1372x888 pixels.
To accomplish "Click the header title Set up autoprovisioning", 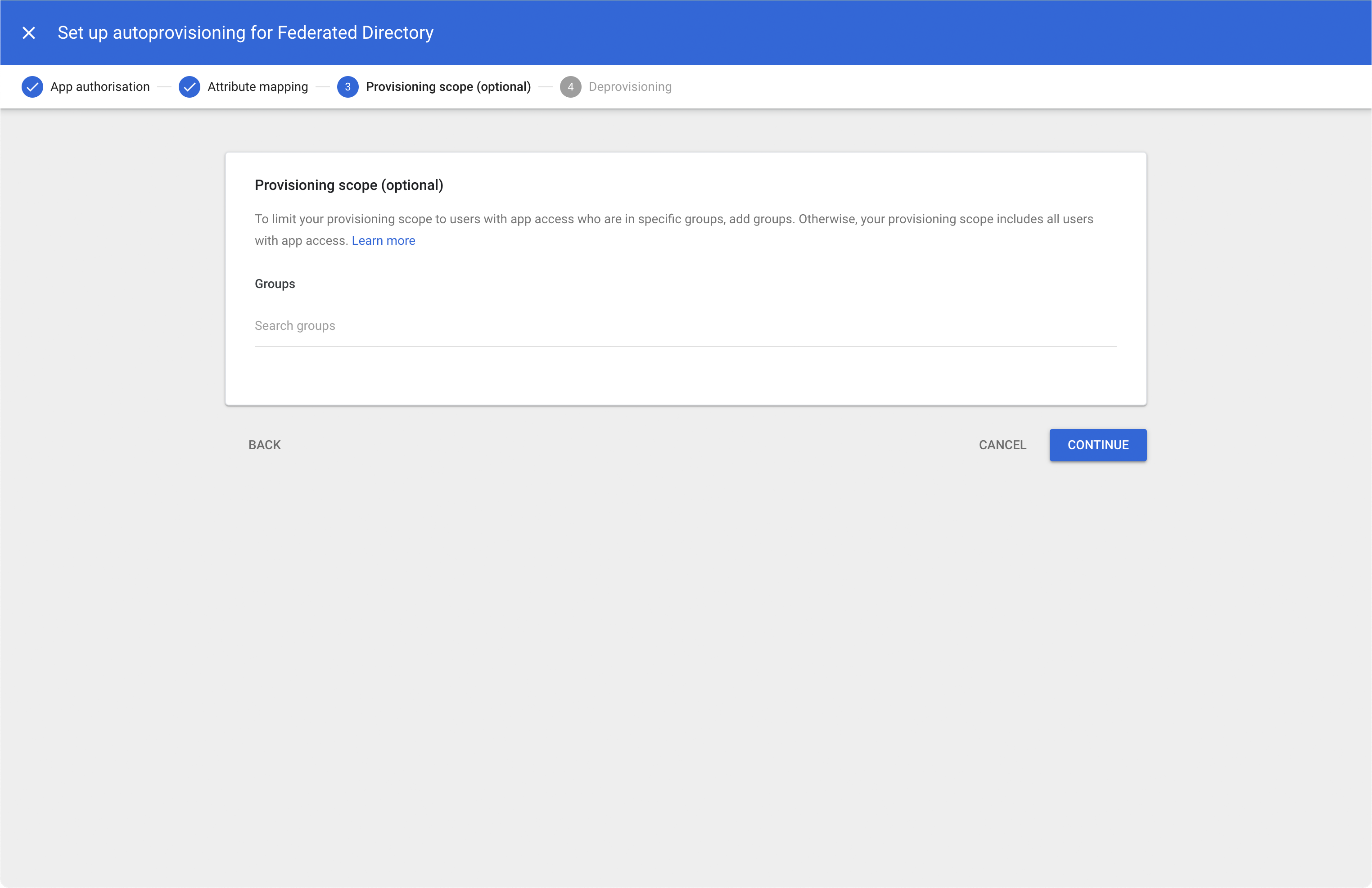I will [245, 33].
